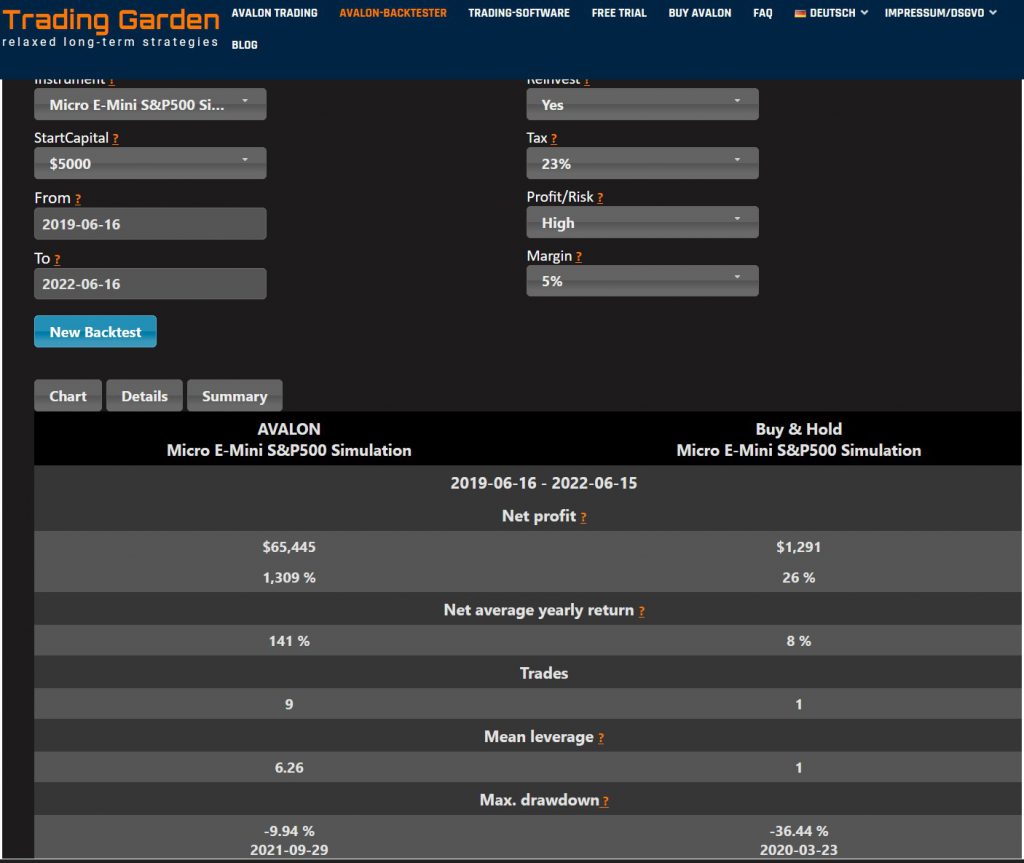Open the Free Trial page
1024x863 pixels.
pos(619,13)
